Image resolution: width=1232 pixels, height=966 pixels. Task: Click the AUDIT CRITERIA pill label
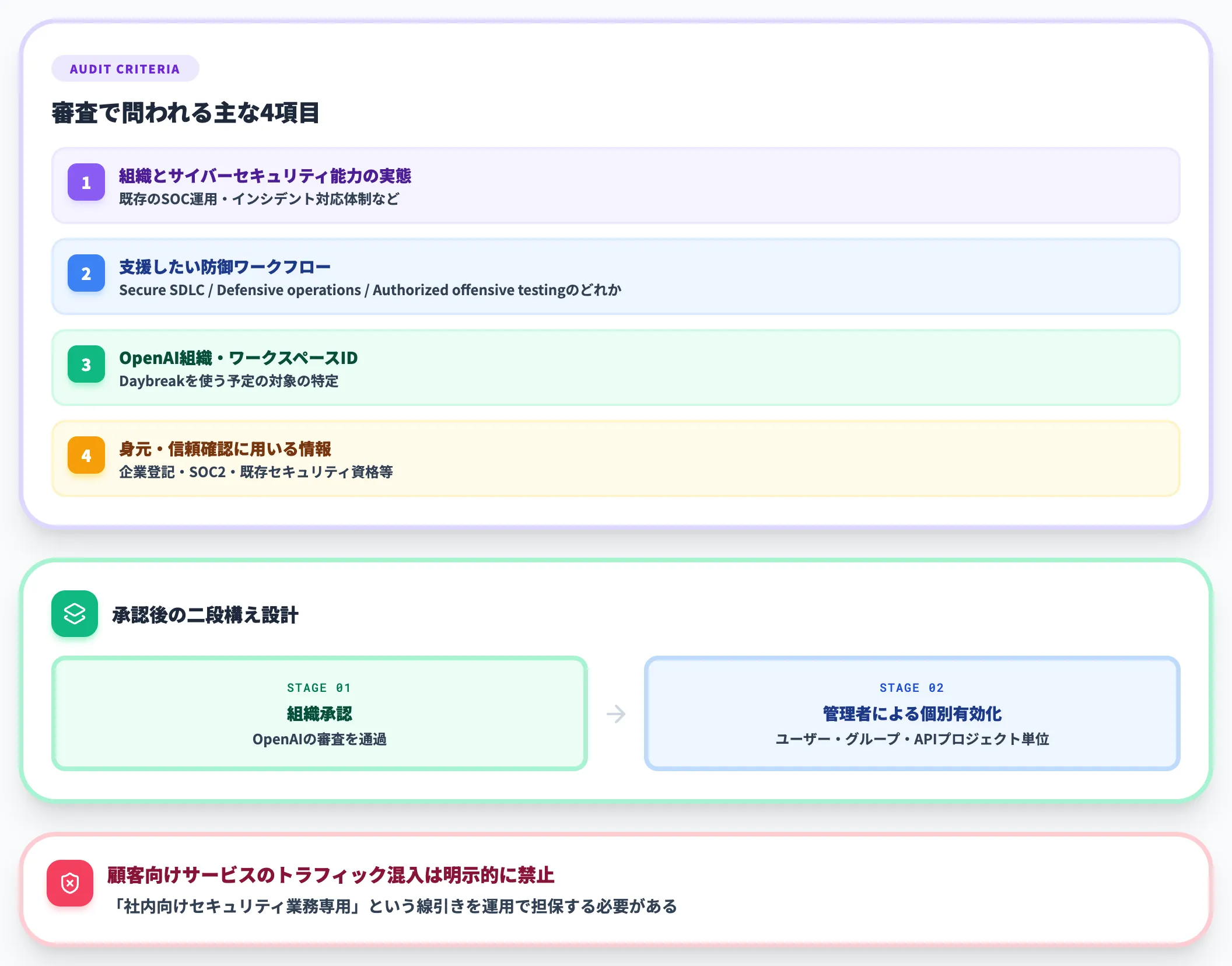pos(125,69)
